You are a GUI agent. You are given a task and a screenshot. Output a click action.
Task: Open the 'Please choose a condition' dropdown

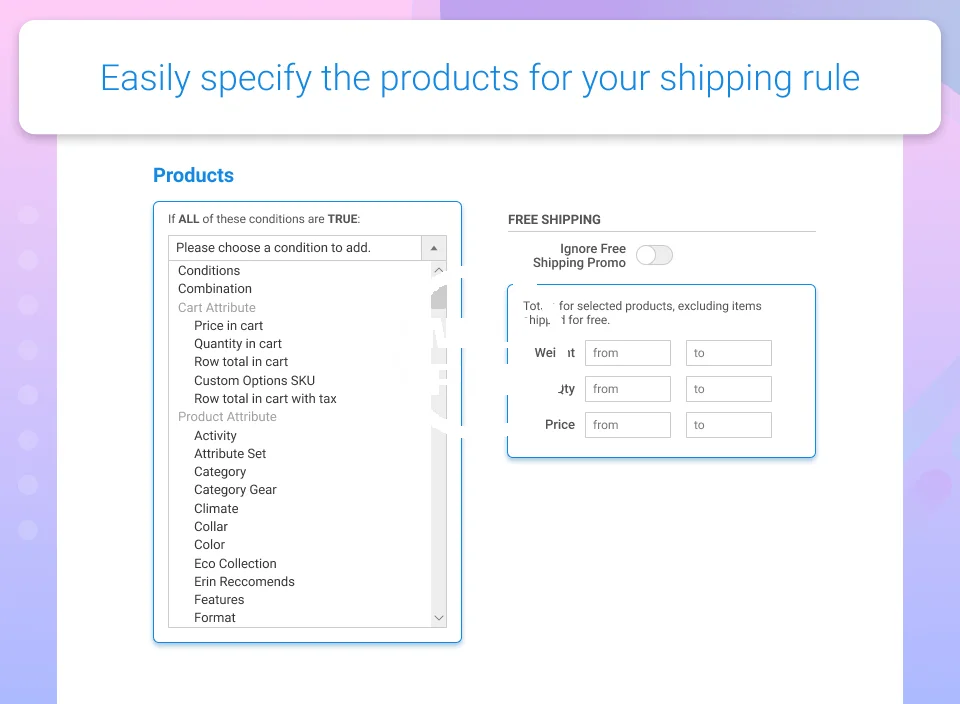click(307, 248)
